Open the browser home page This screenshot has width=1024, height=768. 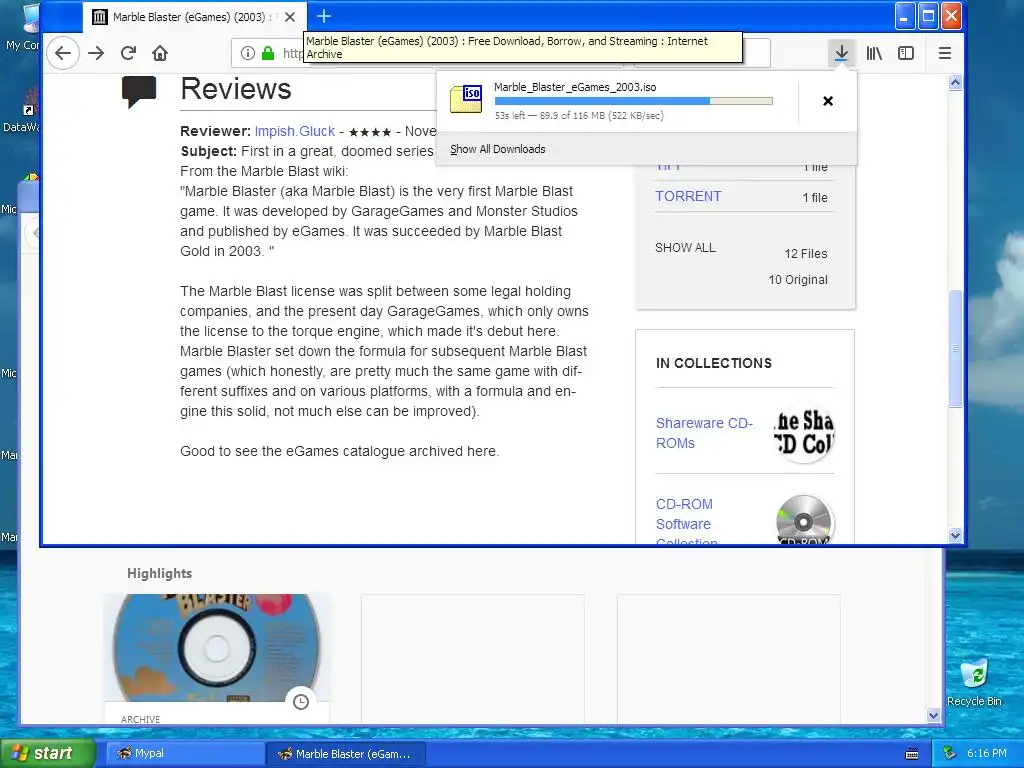[160, 54]
